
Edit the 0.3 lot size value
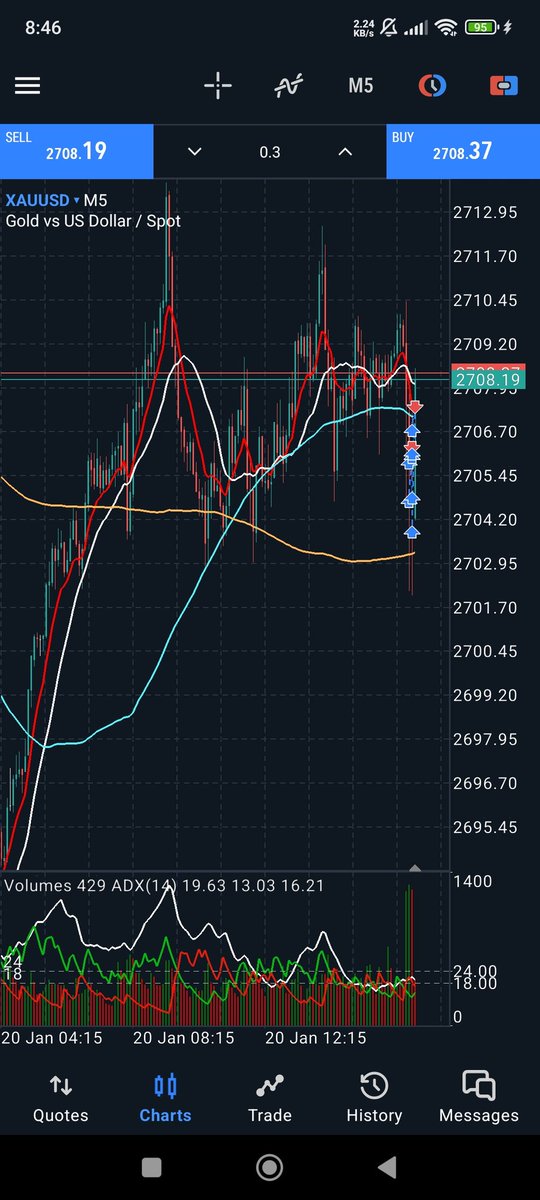(x=270, y=152)
